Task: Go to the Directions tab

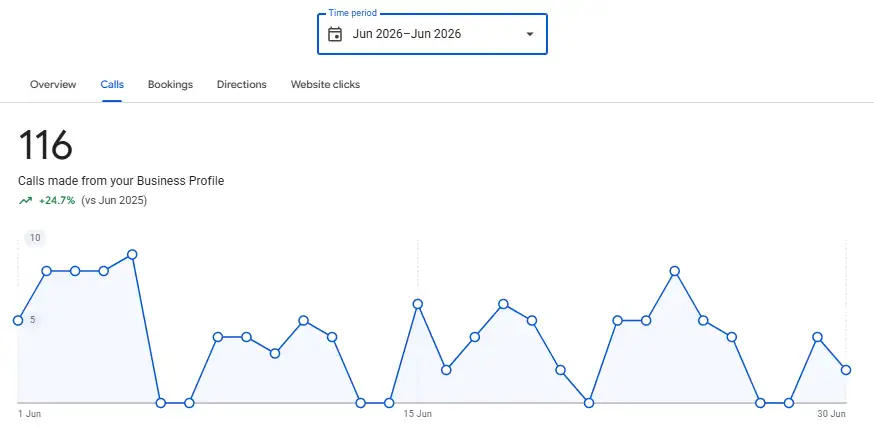Action: coord(241,85)
